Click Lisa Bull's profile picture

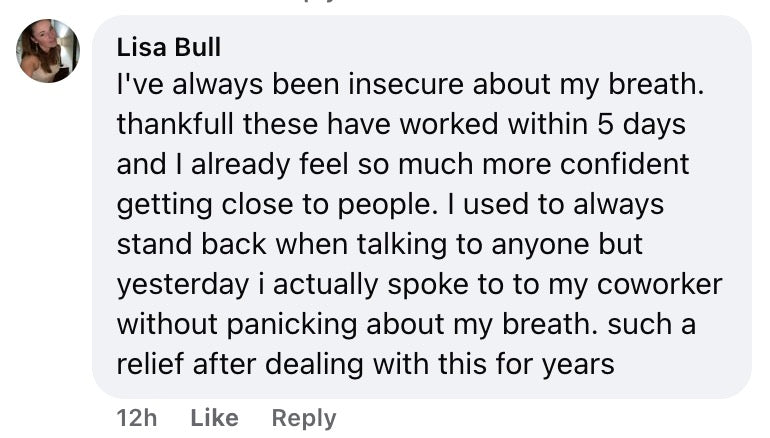click(47, 50)
